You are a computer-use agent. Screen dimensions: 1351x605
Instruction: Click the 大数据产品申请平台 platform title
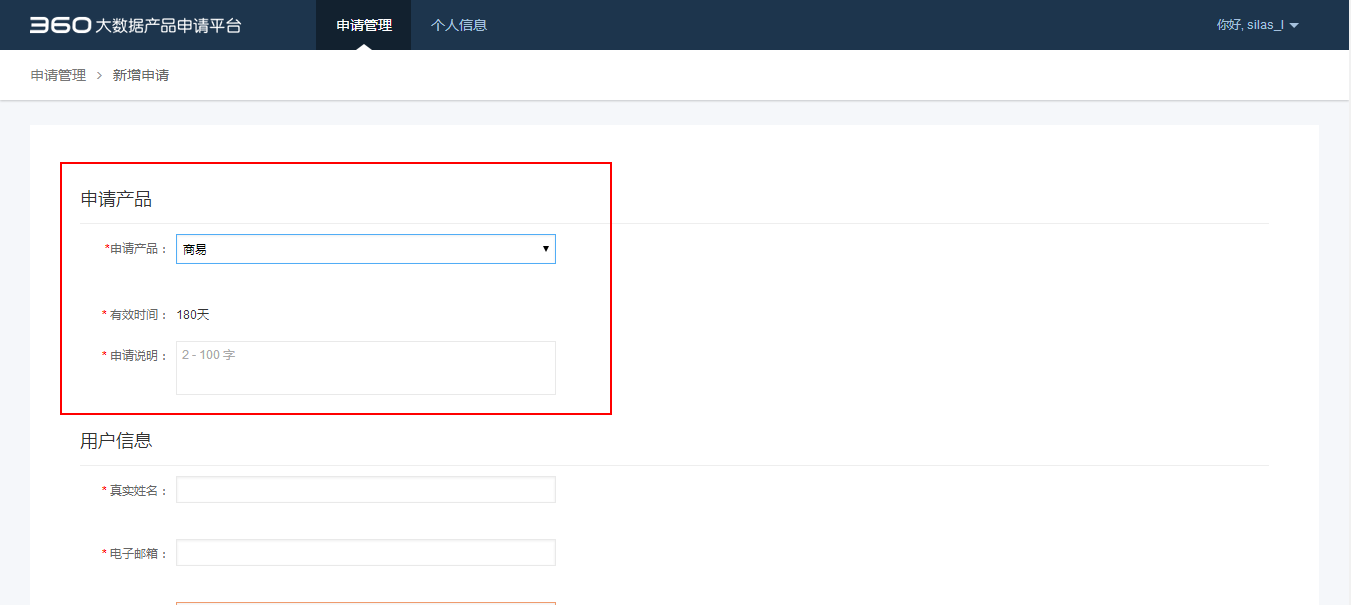(168, 26)
